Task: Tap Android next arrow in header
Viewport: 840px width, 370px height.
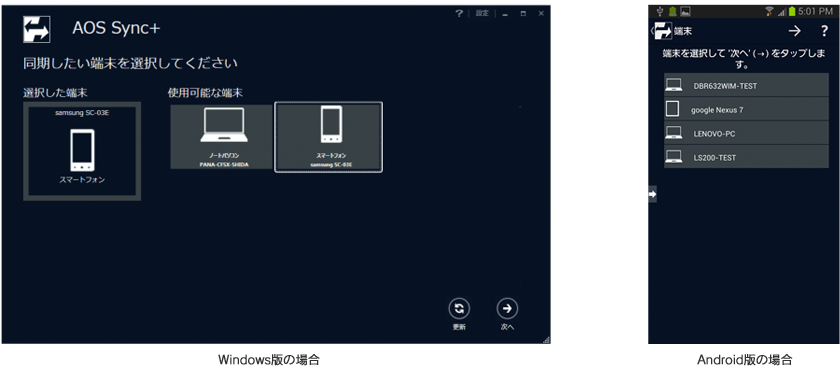Action: pos(794,31)
